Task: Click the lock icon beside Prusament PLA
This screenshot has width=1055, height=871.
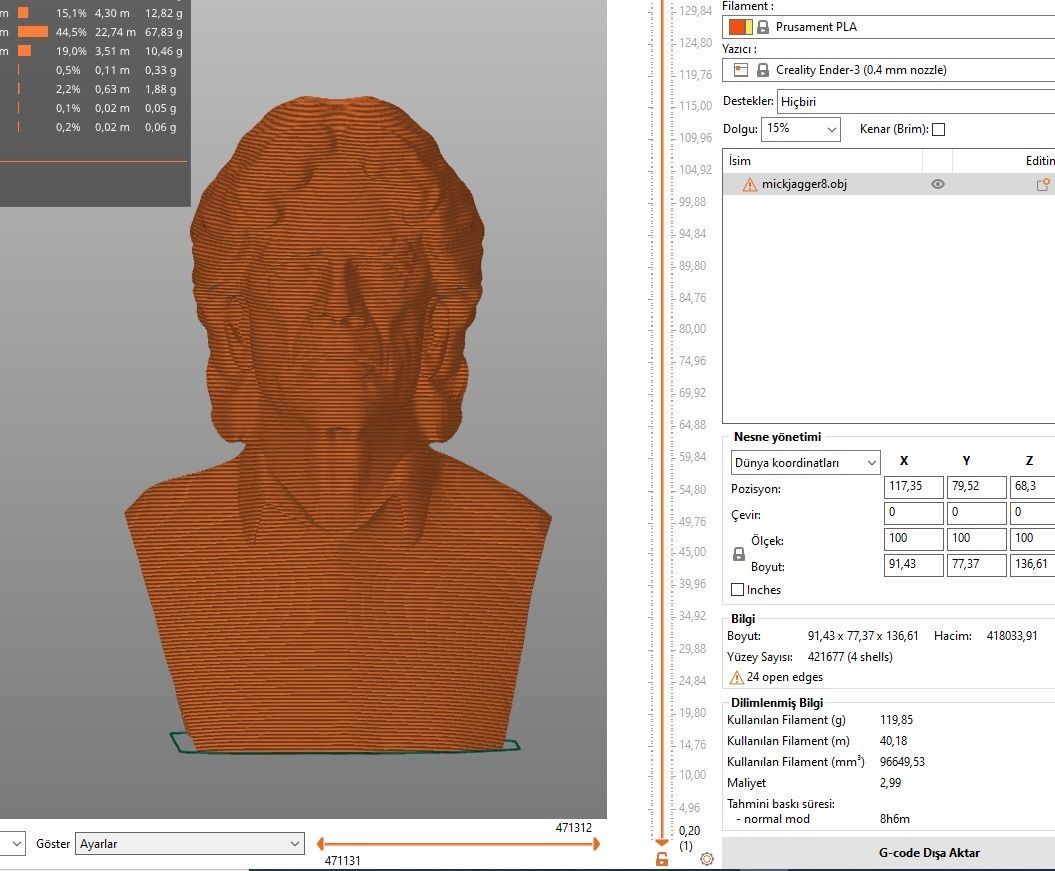Action: coord(763,27)
